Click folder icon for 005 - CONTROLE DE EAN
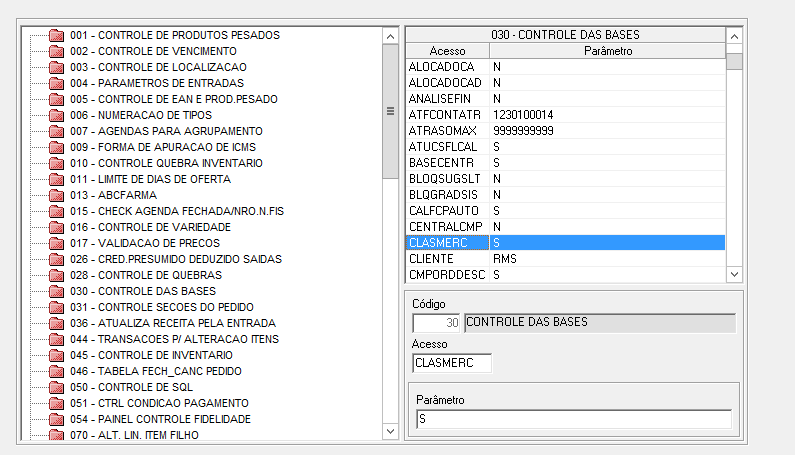 [56, 99]
